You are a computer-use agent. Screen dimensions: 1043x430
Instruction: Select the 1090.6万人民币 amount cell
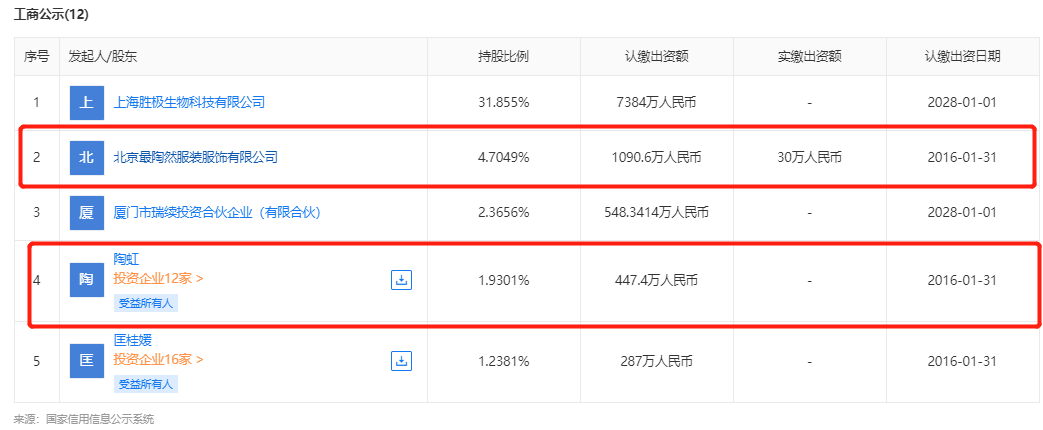tap(657, 158)
